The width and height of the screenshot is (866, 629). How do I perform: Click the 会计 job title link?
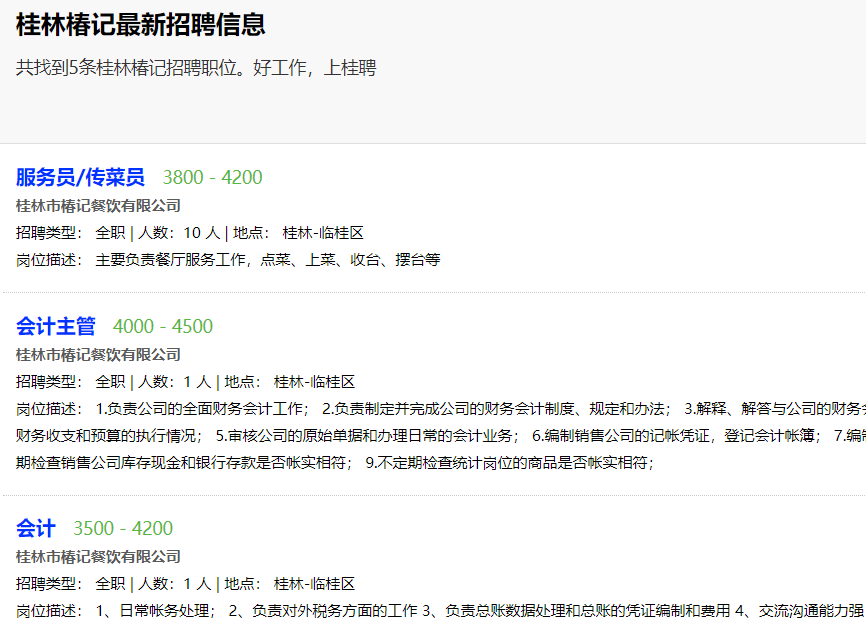point(36,528)
